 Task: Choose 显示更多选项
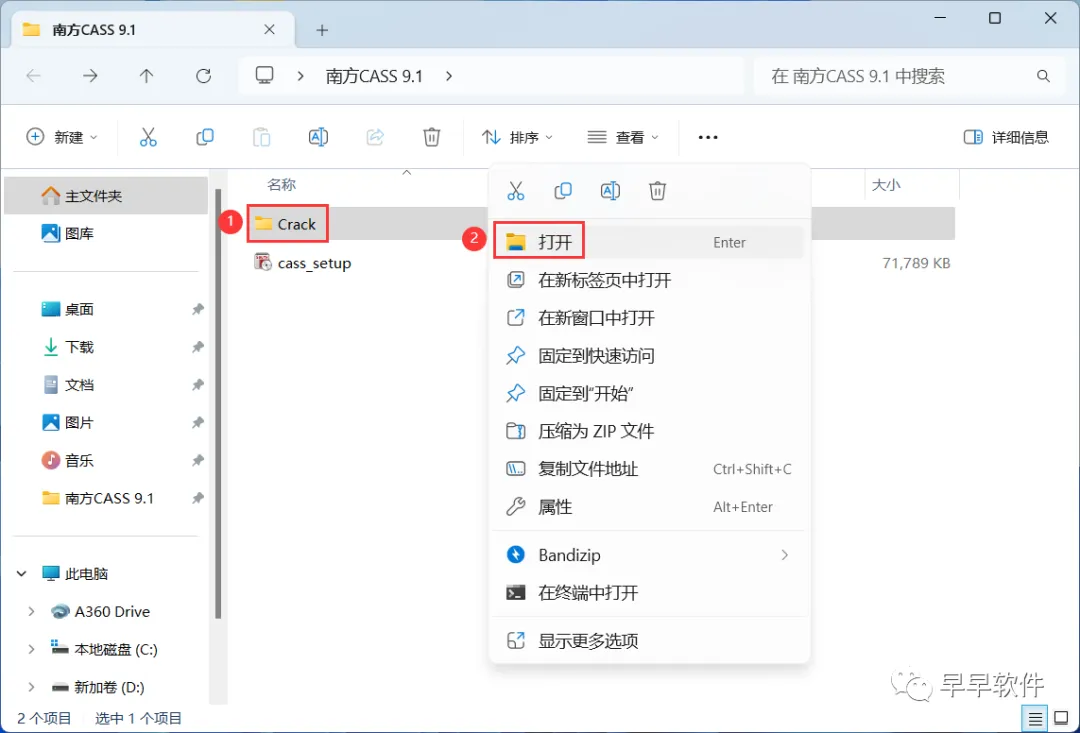point(649,641)
